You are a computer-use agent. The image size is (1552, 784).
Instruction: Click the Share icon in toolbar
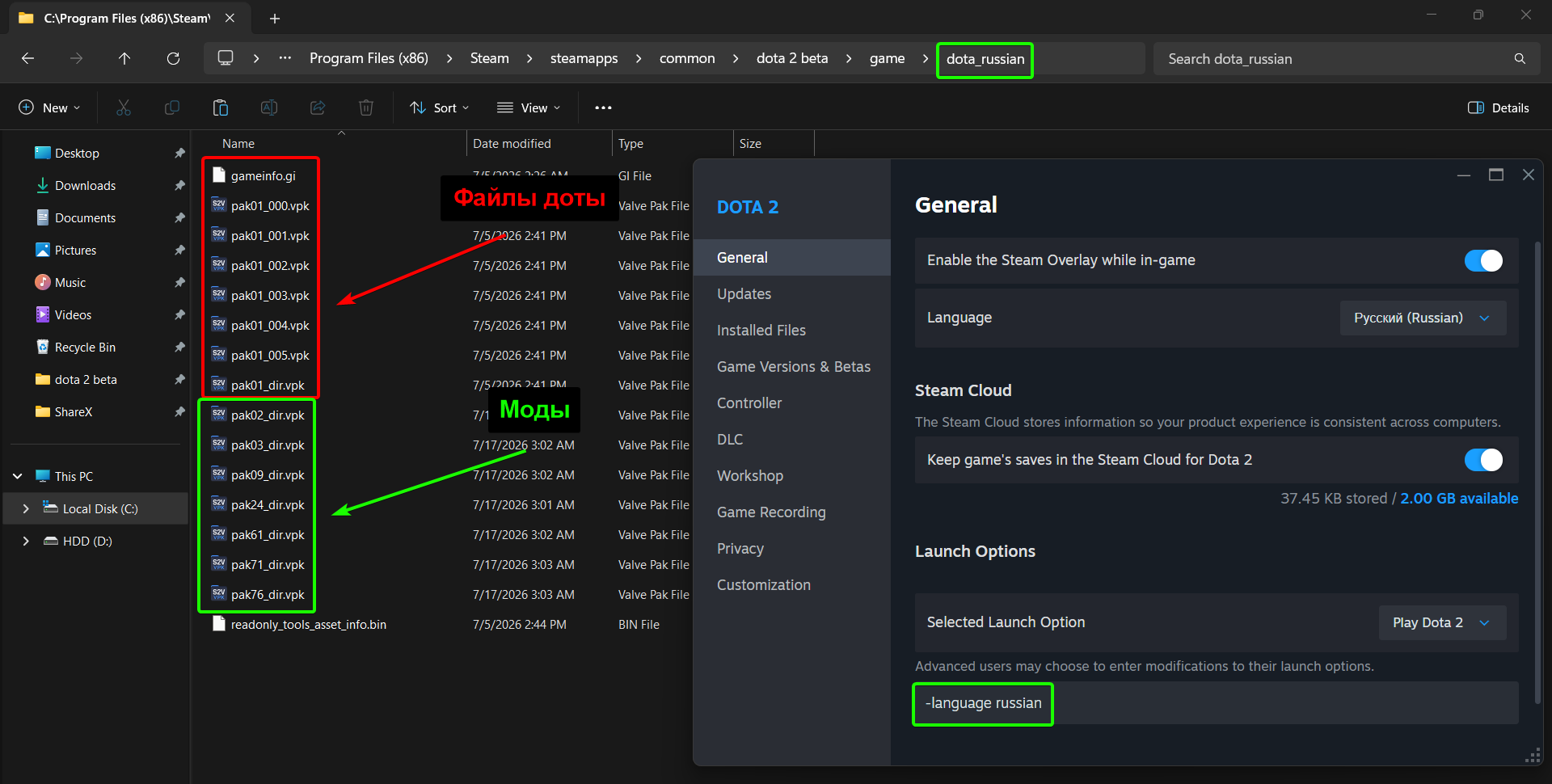point(318,107)
